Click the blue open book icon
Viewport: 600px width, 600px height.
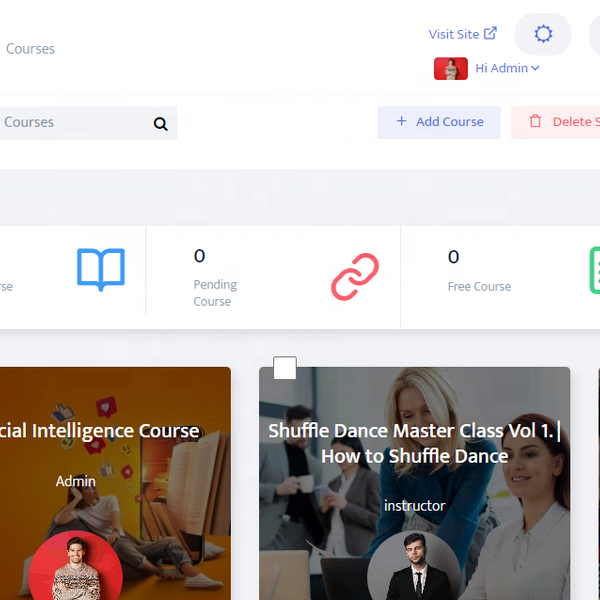(x=101, y=269)
